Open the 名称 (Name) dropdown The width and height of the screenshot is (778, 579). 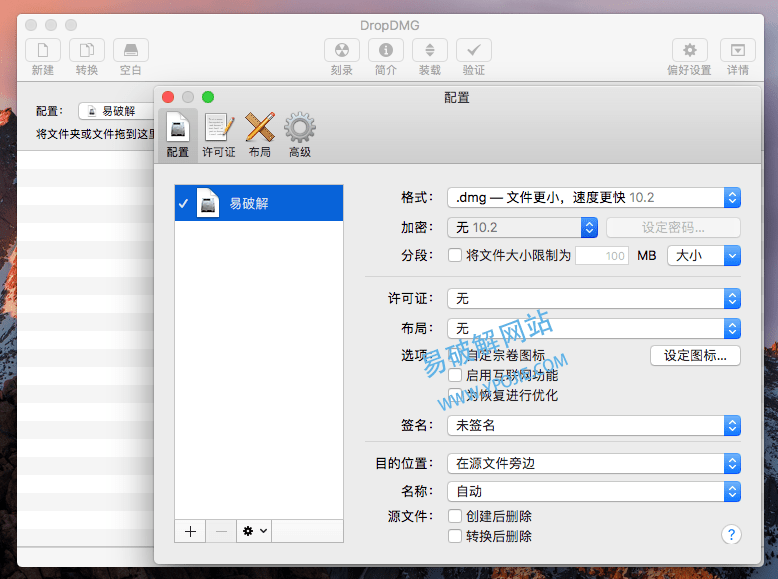(x=594, y=492)
